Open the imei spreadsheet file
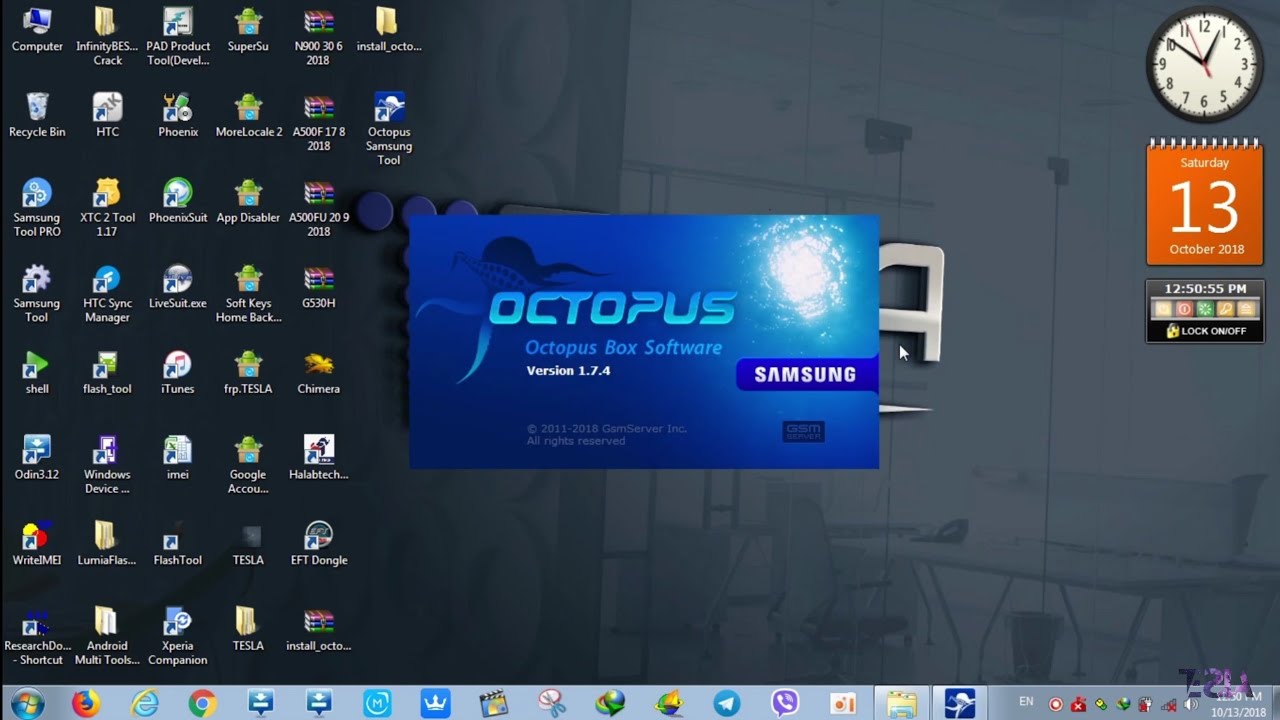The image size is (1280, 720). tap(178, 458)
